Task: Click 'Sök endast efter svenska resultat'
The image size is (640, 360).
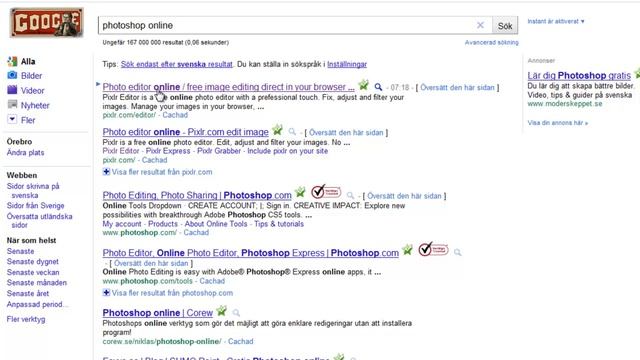Action: pos(176,64)
